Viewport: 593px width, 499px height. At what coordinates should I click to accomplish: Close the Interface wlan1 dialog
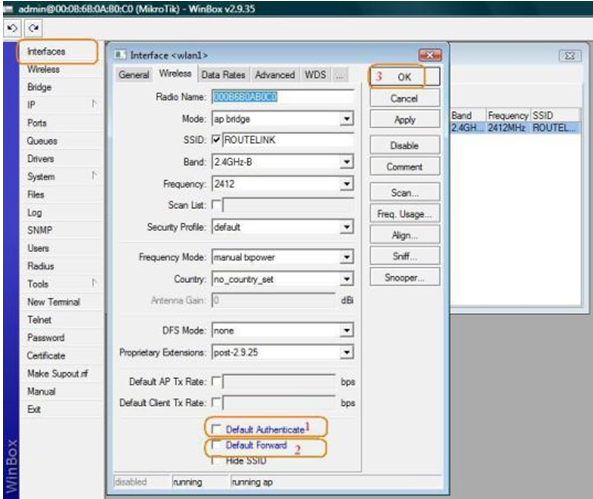pyautogui.click(x=430, y=55)
